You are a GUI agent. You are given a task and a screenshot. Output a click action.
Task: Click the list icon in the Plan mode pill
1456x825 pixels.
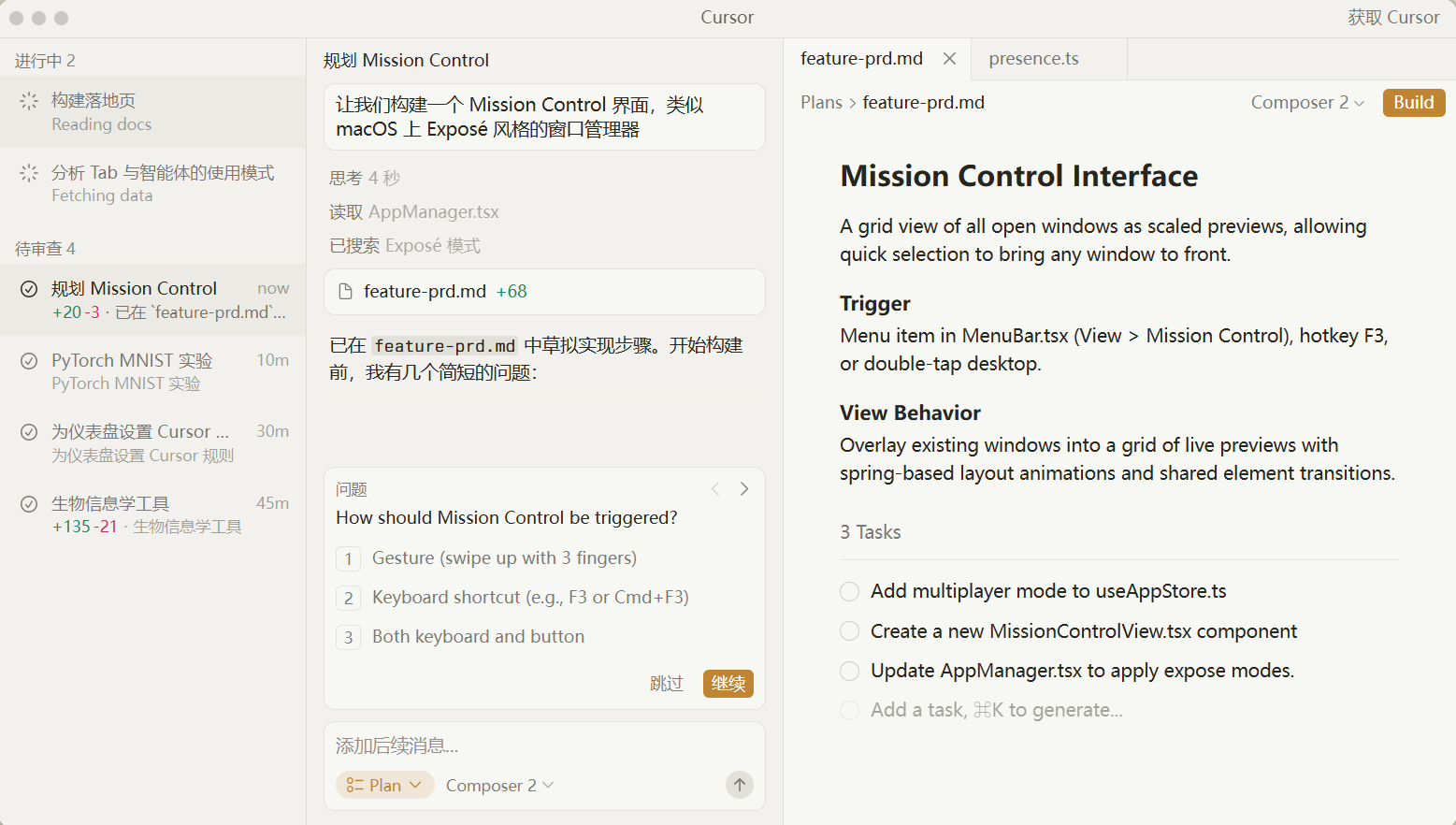(x=354, y=786)
